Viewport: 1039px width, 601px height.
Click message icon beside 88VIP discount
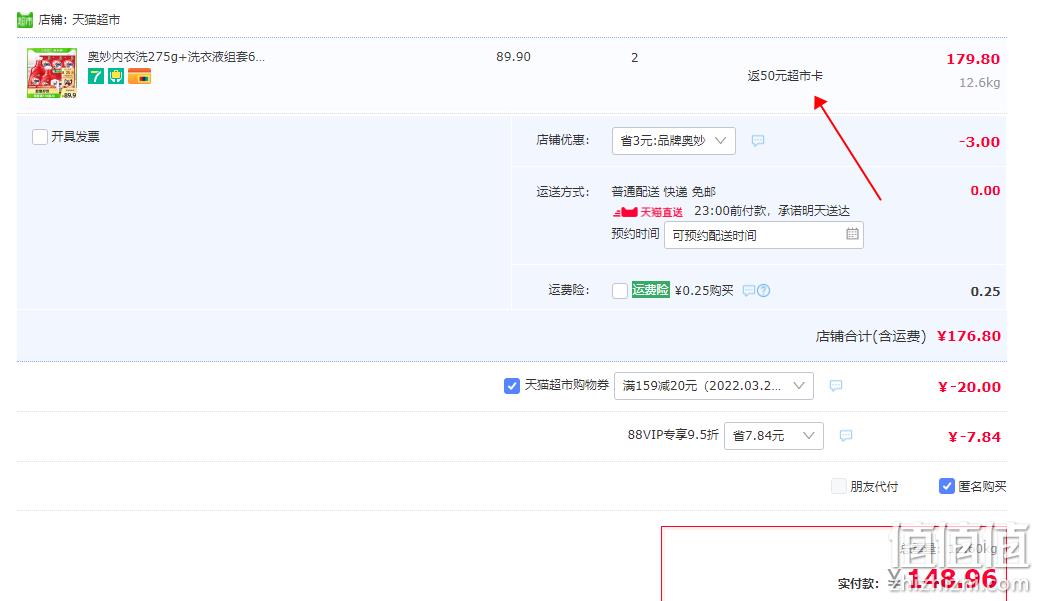846,435
